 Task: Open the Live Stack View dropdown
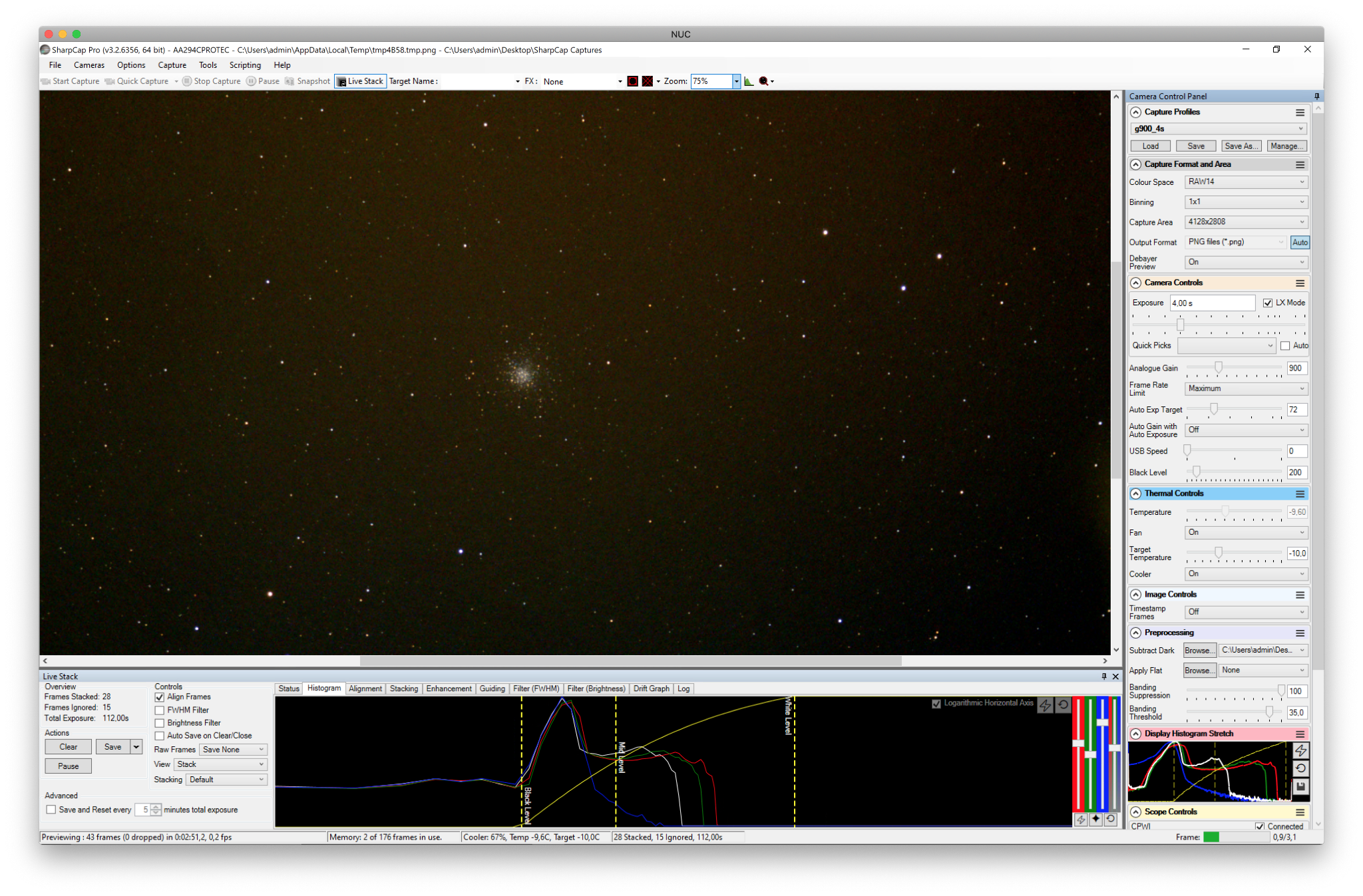click(x=221, y=765)
